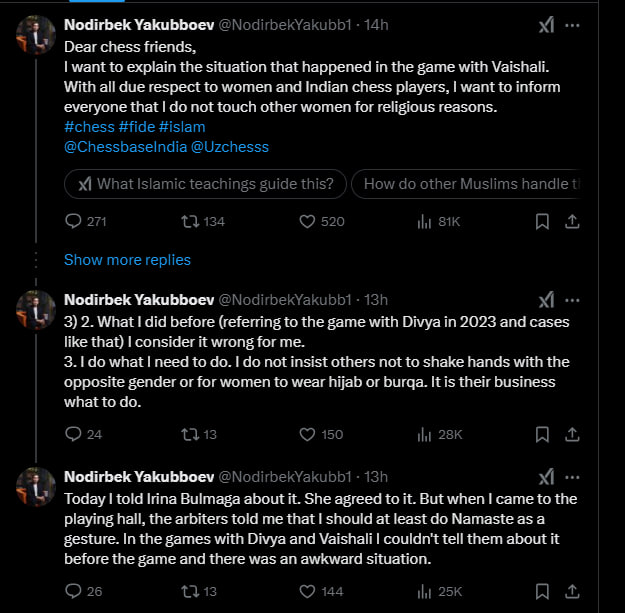Open more options menu on first tweet

coord(574,24)
